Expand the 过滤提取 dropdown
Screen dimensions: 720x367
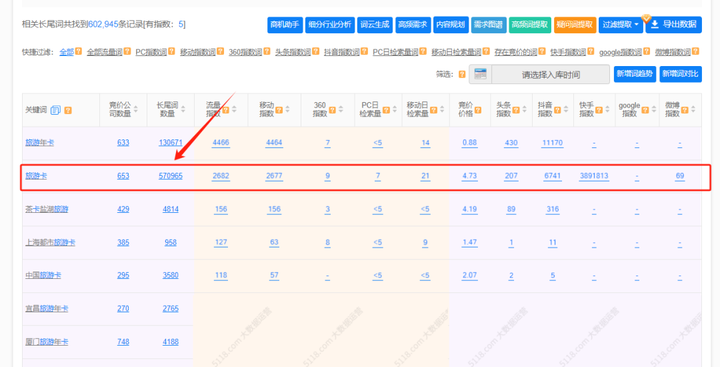coord(621,25)
